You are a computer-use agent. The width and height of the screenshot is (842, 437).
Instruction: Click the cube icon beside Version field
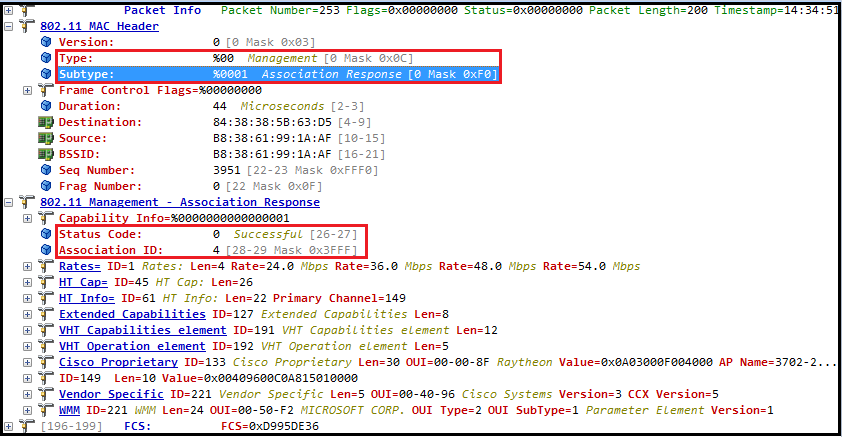46,42
